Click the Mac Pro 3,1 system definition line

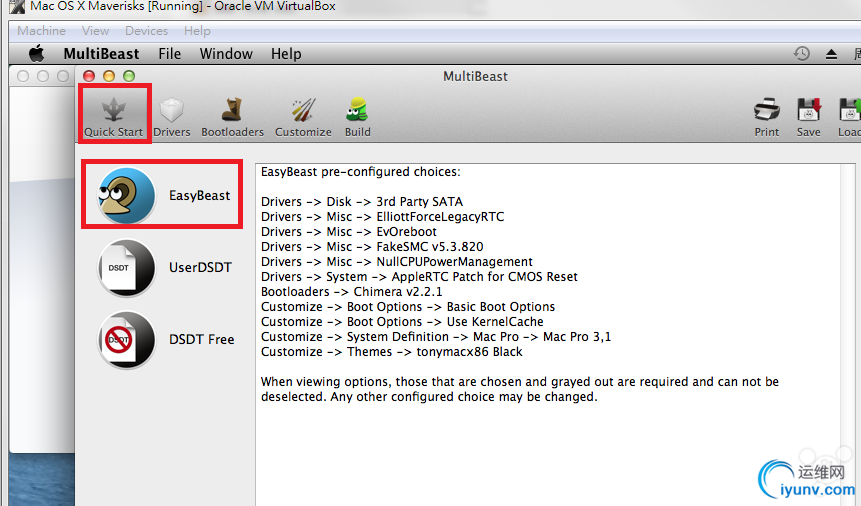[x=436, y=337]
